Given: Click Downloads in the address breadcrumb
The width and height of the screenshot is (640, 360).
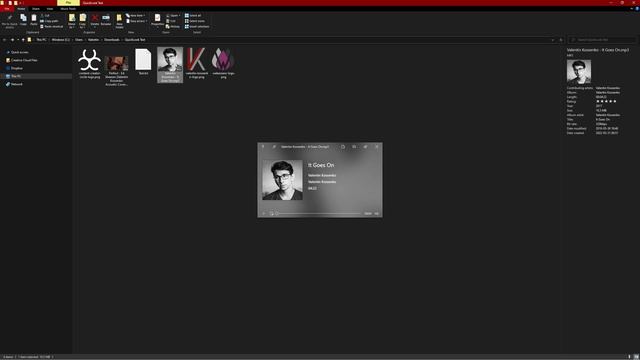Looking at the screenshot, I should [x=112, y=40].
